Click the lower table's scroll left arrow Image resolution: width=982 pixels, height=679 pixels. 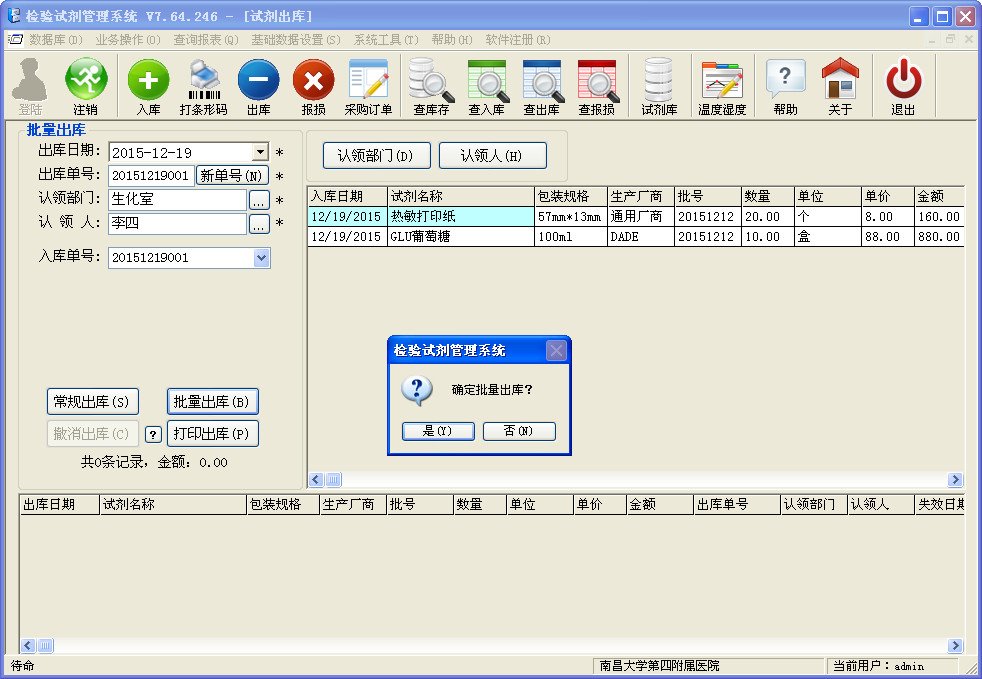pyautogui.click(x=28, y=645)
